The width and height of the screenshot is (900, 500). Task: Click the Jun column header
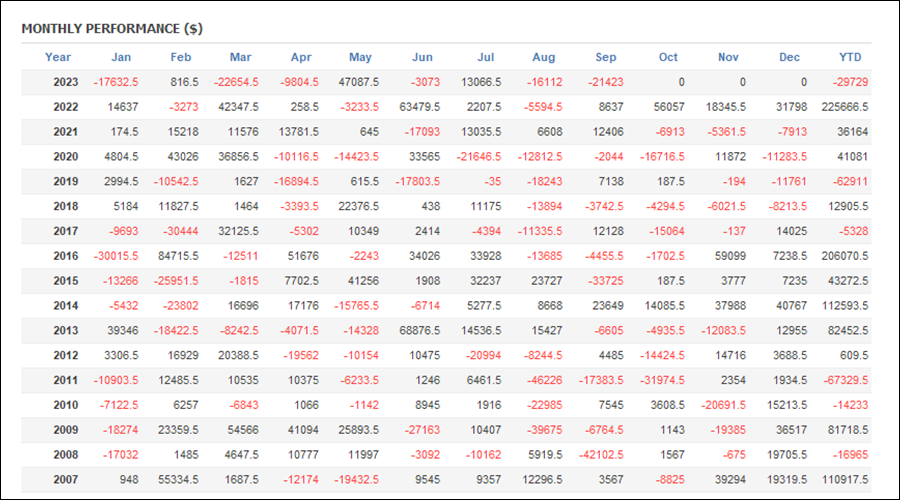click(422, 57)
